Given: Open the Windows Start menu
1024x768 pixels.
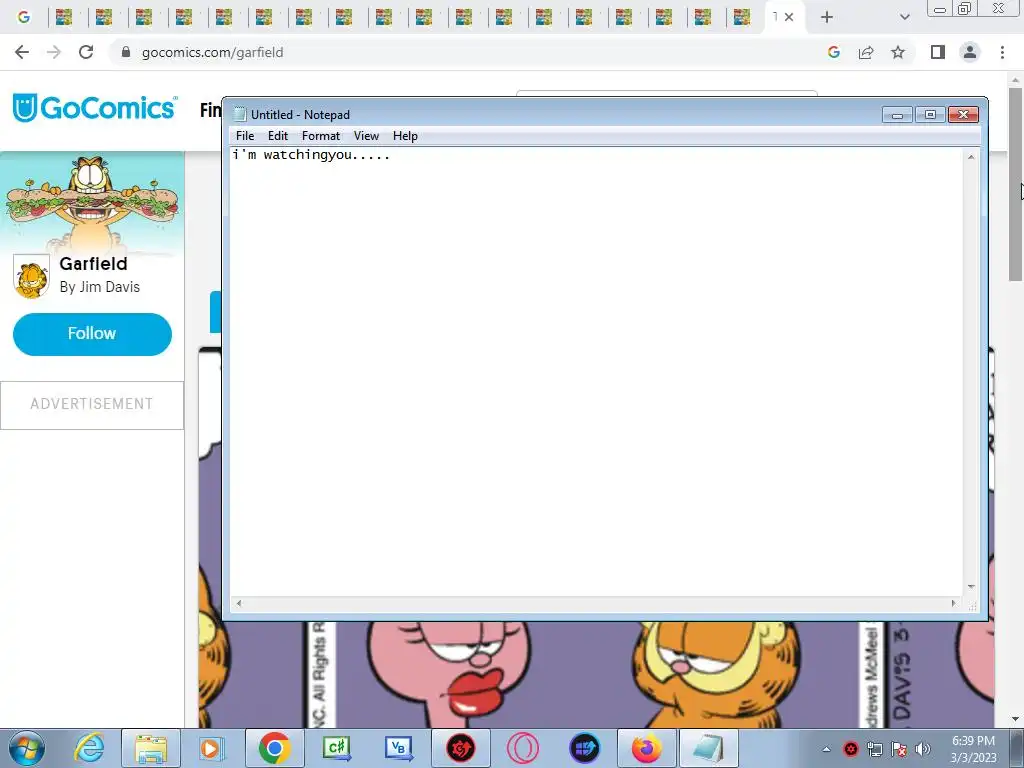Looking at the screenshot, I should click(26, 748).
